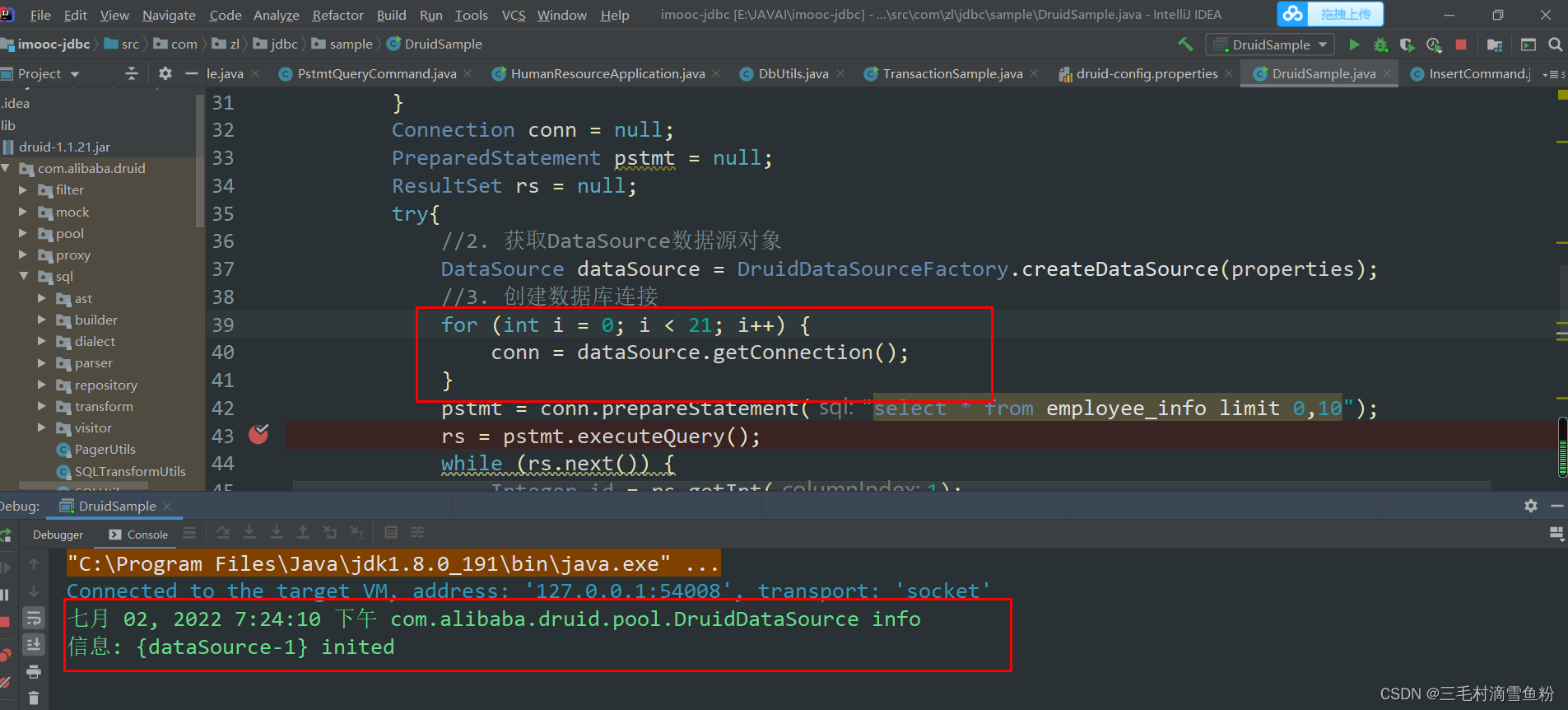Expand the parser package

pos(42,362)
